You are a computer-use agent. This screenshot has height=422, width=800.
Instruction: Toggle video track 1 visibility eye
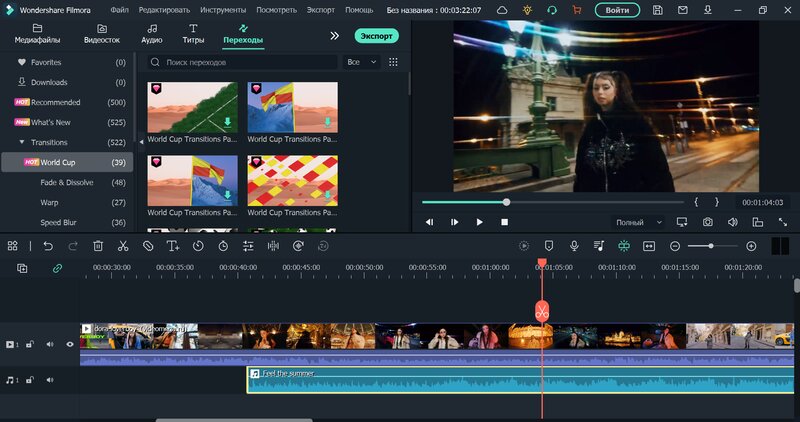point(70,344)
